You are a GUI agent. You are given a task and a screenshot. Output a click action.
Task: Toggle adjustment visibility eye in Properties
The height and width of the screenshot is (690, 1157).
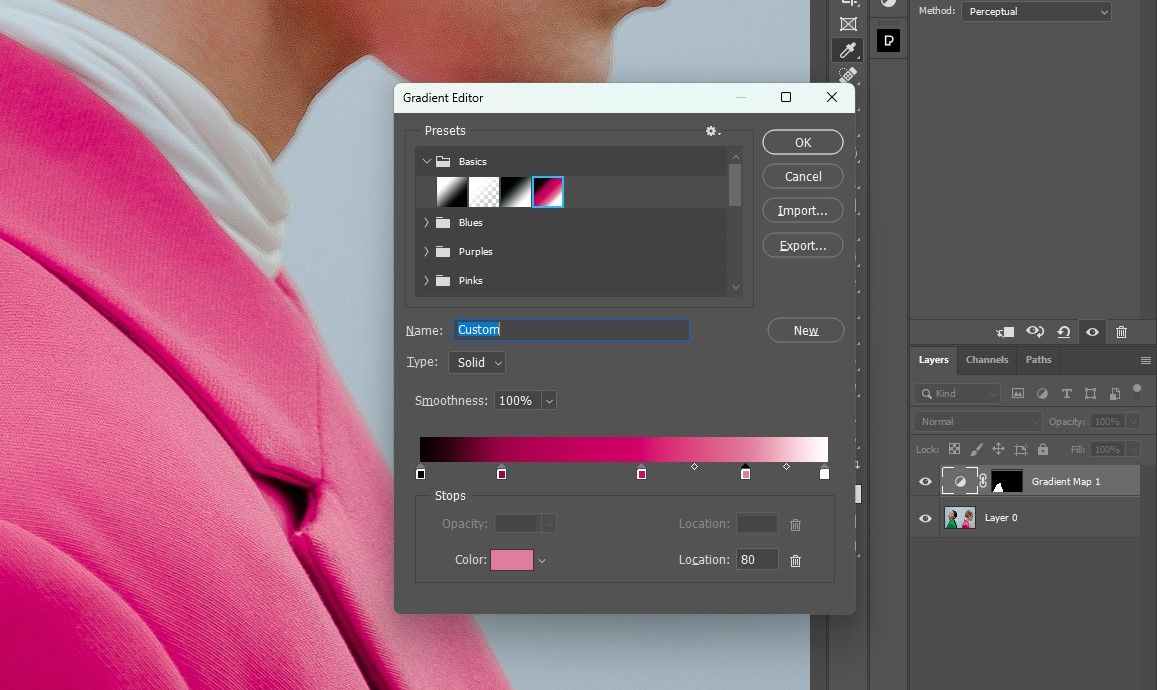click(x=1092, y=332)
